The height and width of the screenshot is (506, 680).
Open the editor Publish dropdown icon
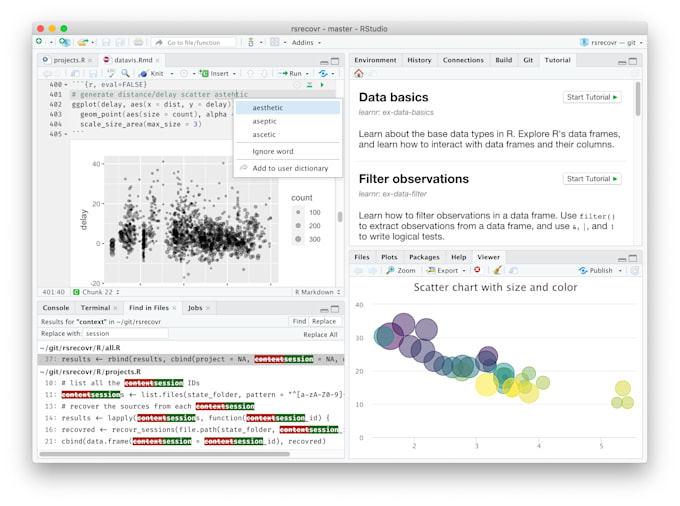pyautogui.click(x=326, y=74)
